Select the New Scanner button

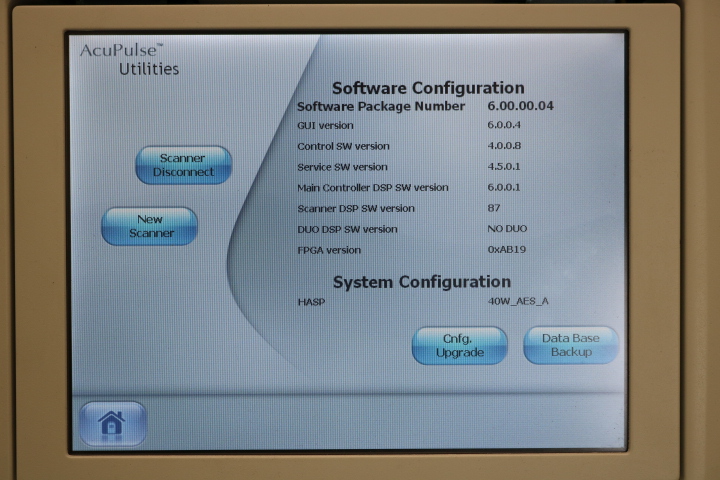click(x=150, y=226)
